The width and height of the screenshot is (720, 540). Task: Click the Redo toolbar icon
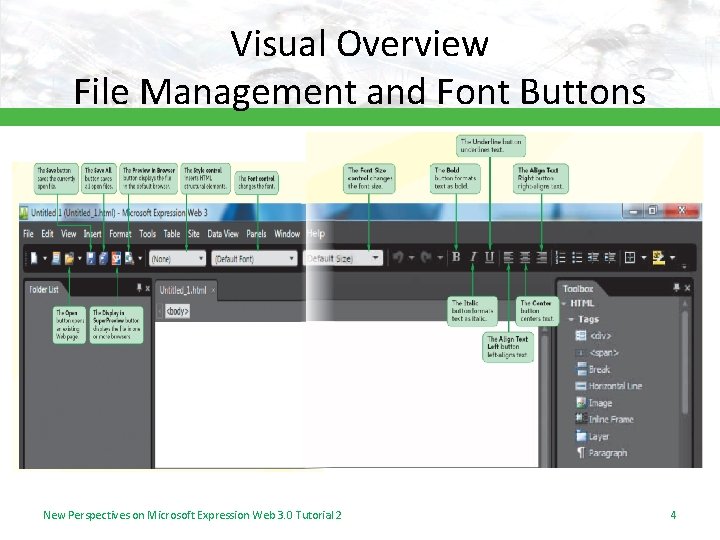click(427, 258)
